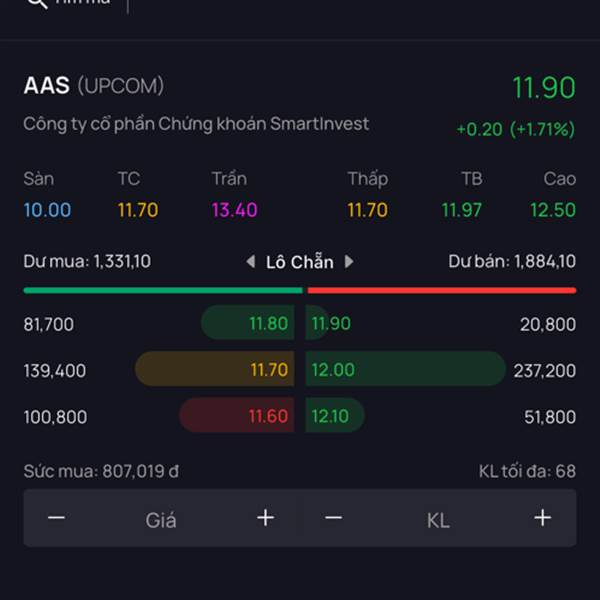Focus the Giá price input field
The image size is (600, 600).
(161, 520)
